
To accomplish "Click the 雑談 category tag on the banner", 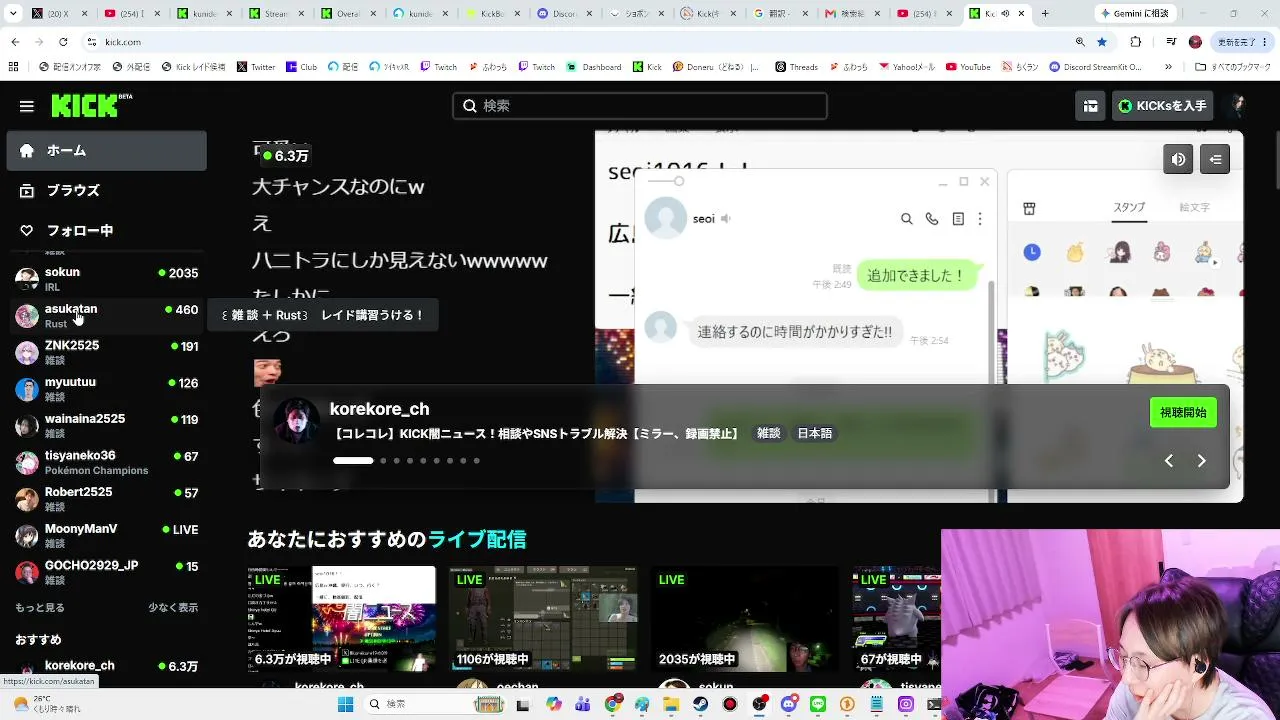I will click(x=768, y=434).
